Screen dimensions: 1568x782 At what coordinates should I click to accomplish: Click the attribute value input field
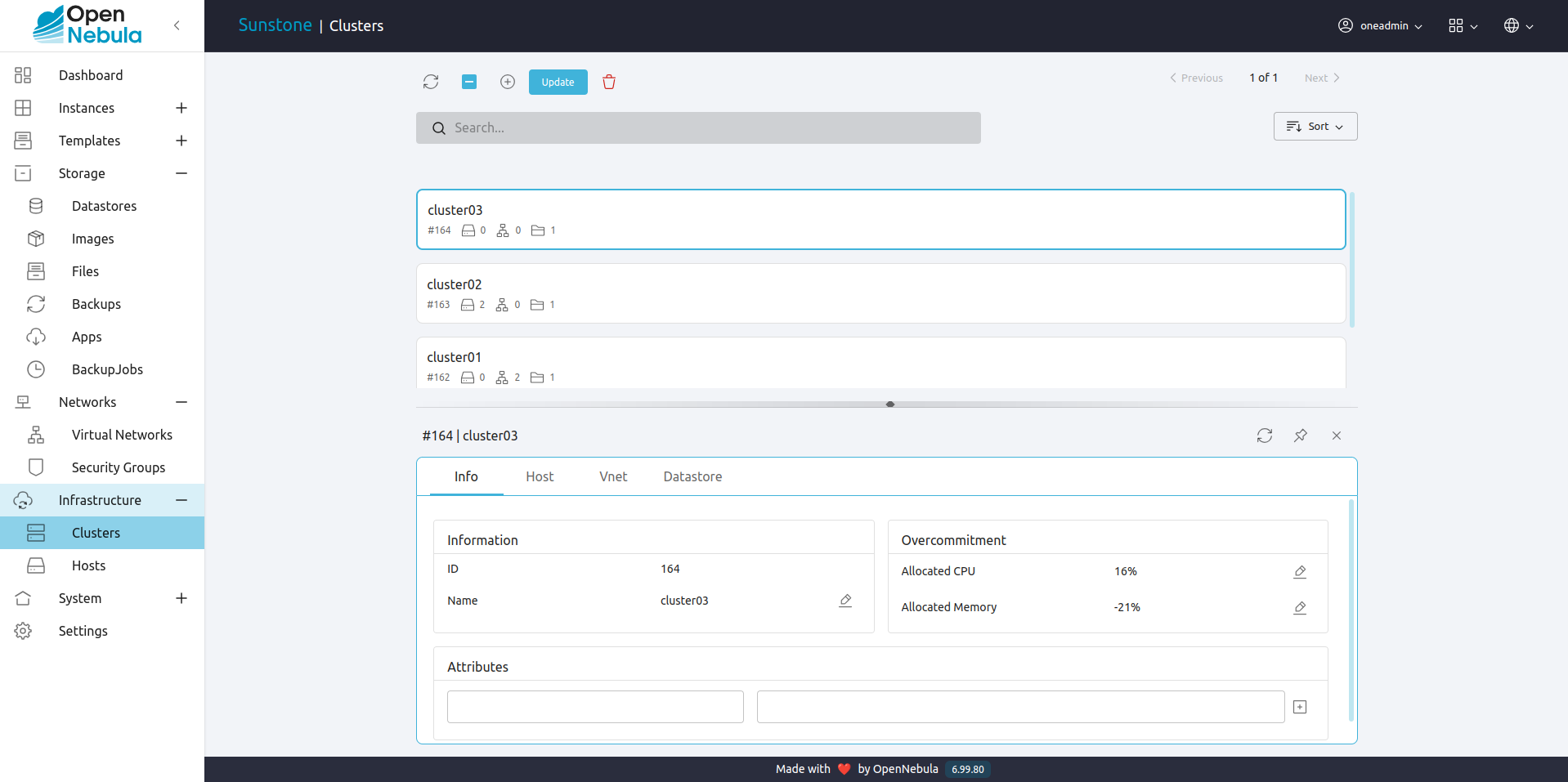tap(1020, 707)
